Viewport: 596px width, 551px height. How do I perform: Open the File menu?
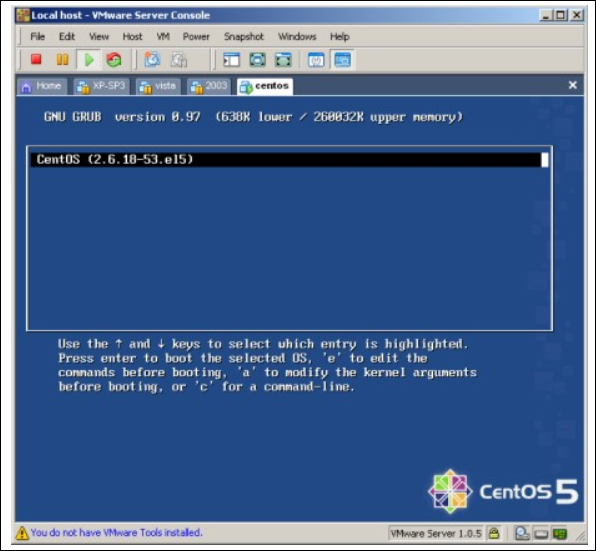38,36
